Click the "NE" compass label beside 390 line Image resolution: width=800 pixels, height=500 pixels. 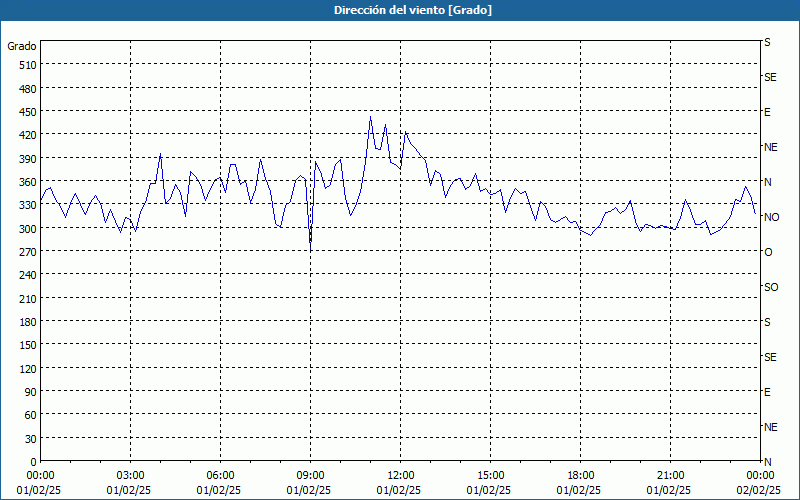[x=770, y=147]
